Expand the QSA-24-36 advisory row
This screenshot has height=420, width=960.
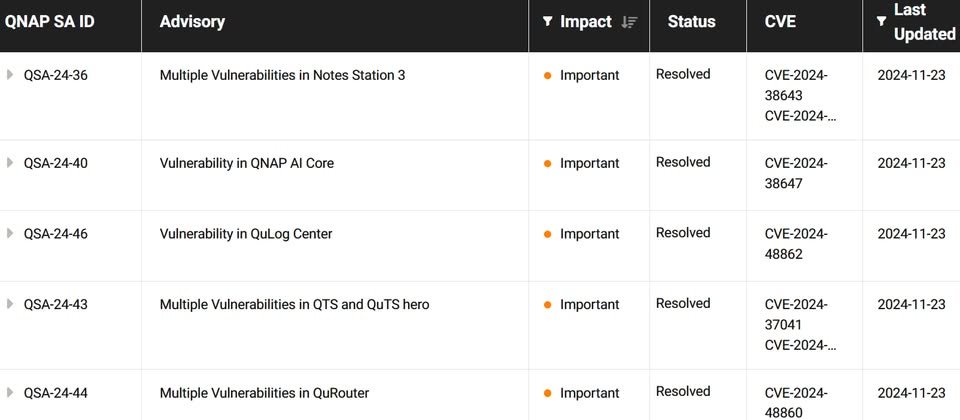(x=10, y=75)
